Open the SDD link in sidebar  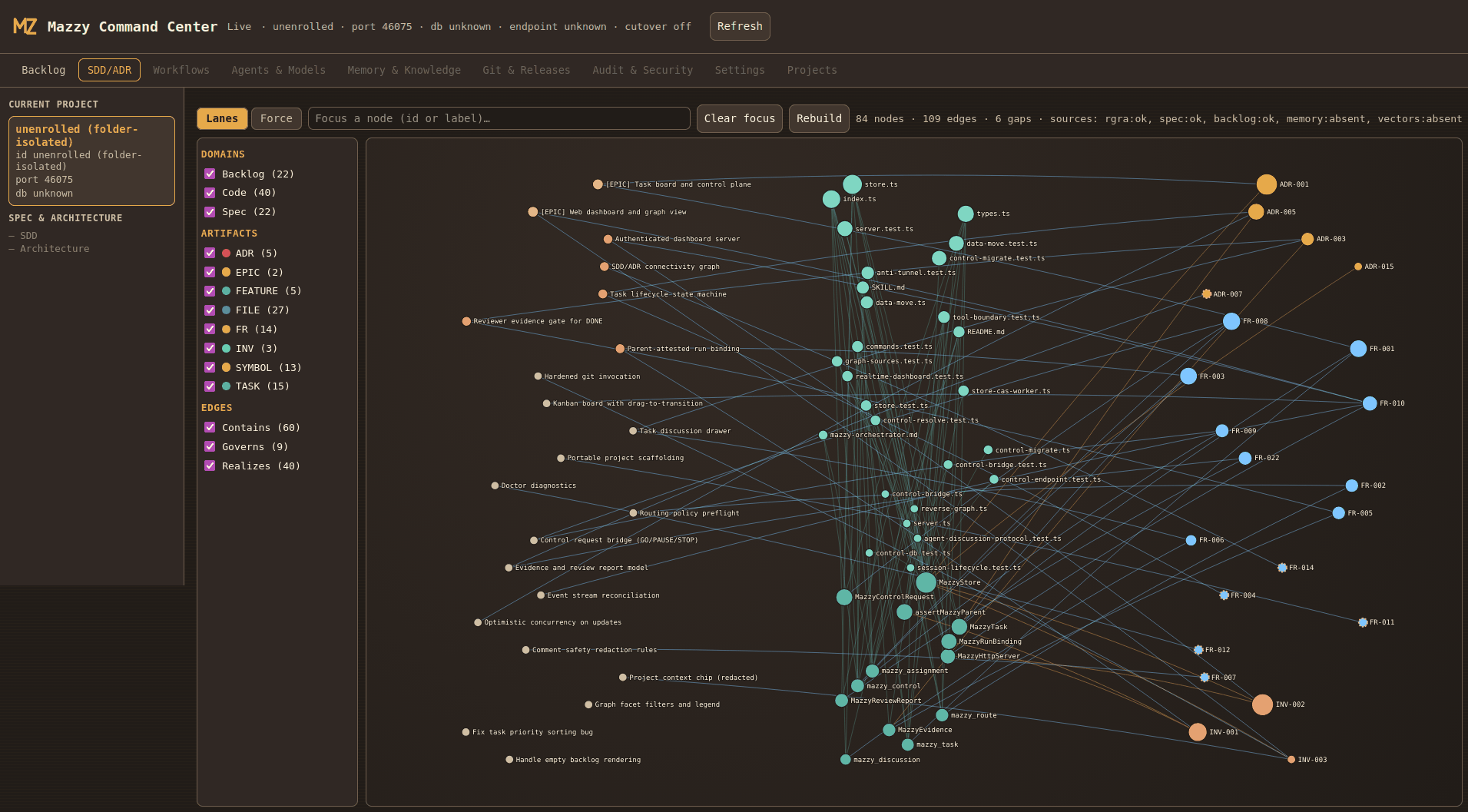28,236
